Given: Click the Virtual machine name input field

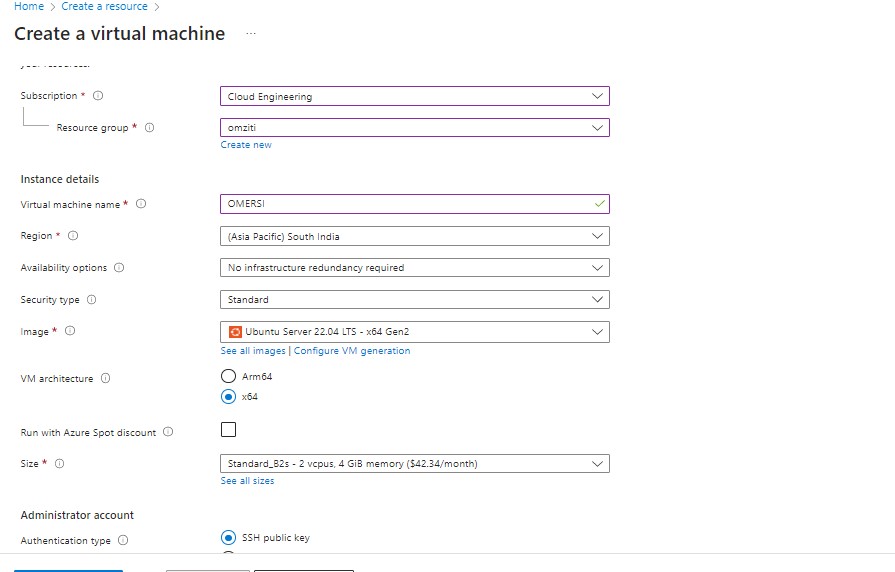Looking at the screenshot, I should [x=405, y=204].
